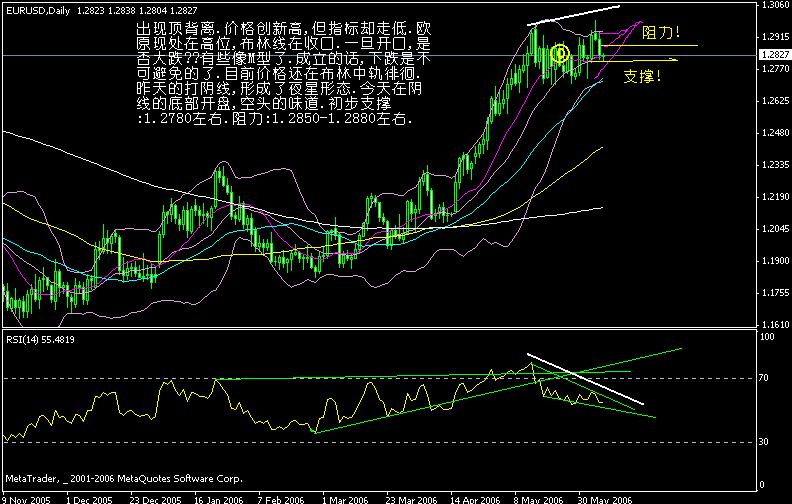Click price axis label 1.1610
Image resolution: width=792 pixels, height=504 pixels.
[775, 325]
